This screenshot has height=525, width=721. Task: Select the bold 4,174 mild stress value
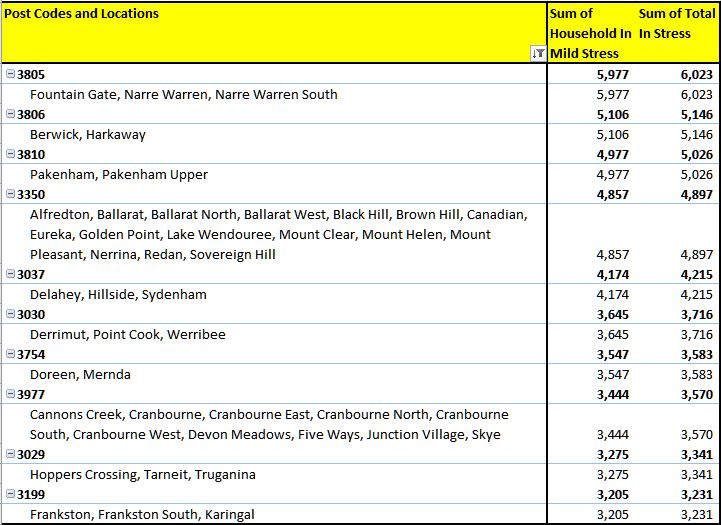[612, 274]
